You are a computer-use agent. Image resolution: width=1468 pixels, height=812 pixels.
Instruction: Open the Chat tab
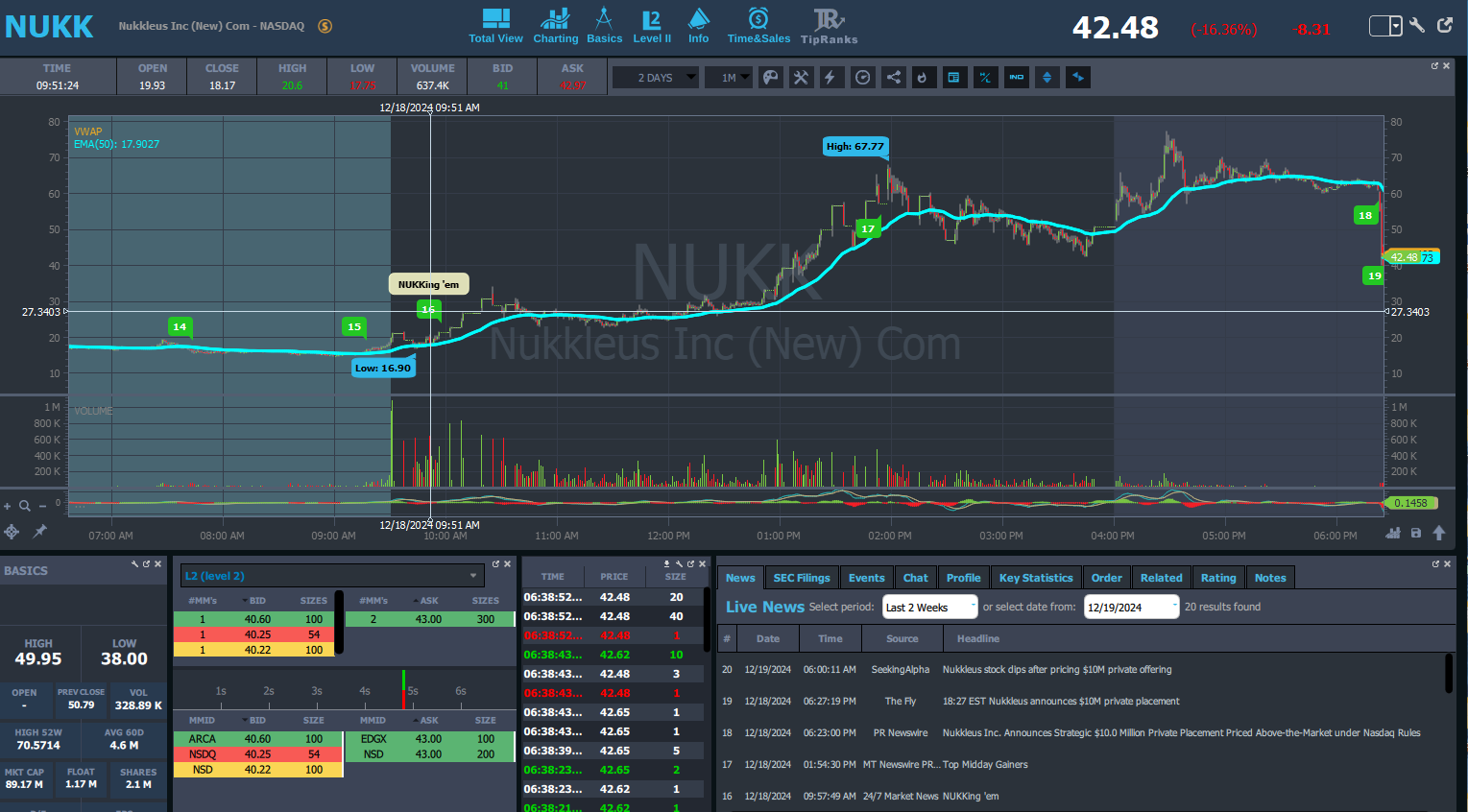pos(916,578)
